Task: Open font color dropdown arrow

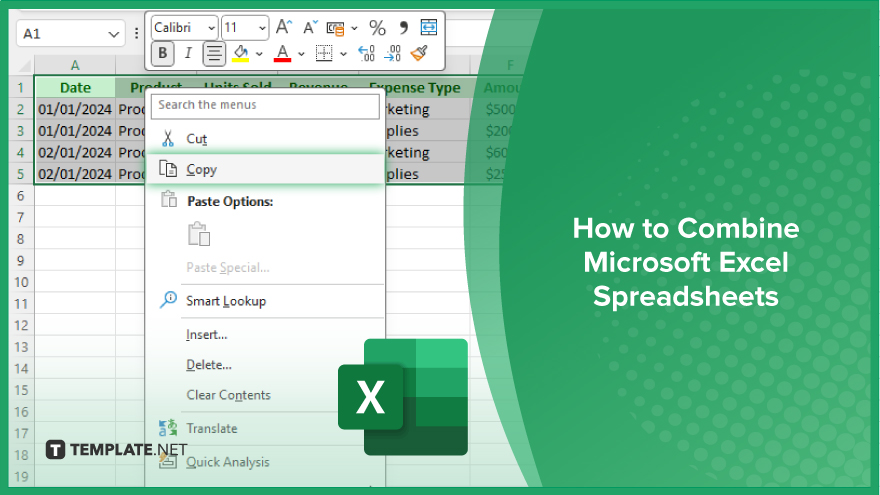Action: pyautogui.click(x=301, y=54)
